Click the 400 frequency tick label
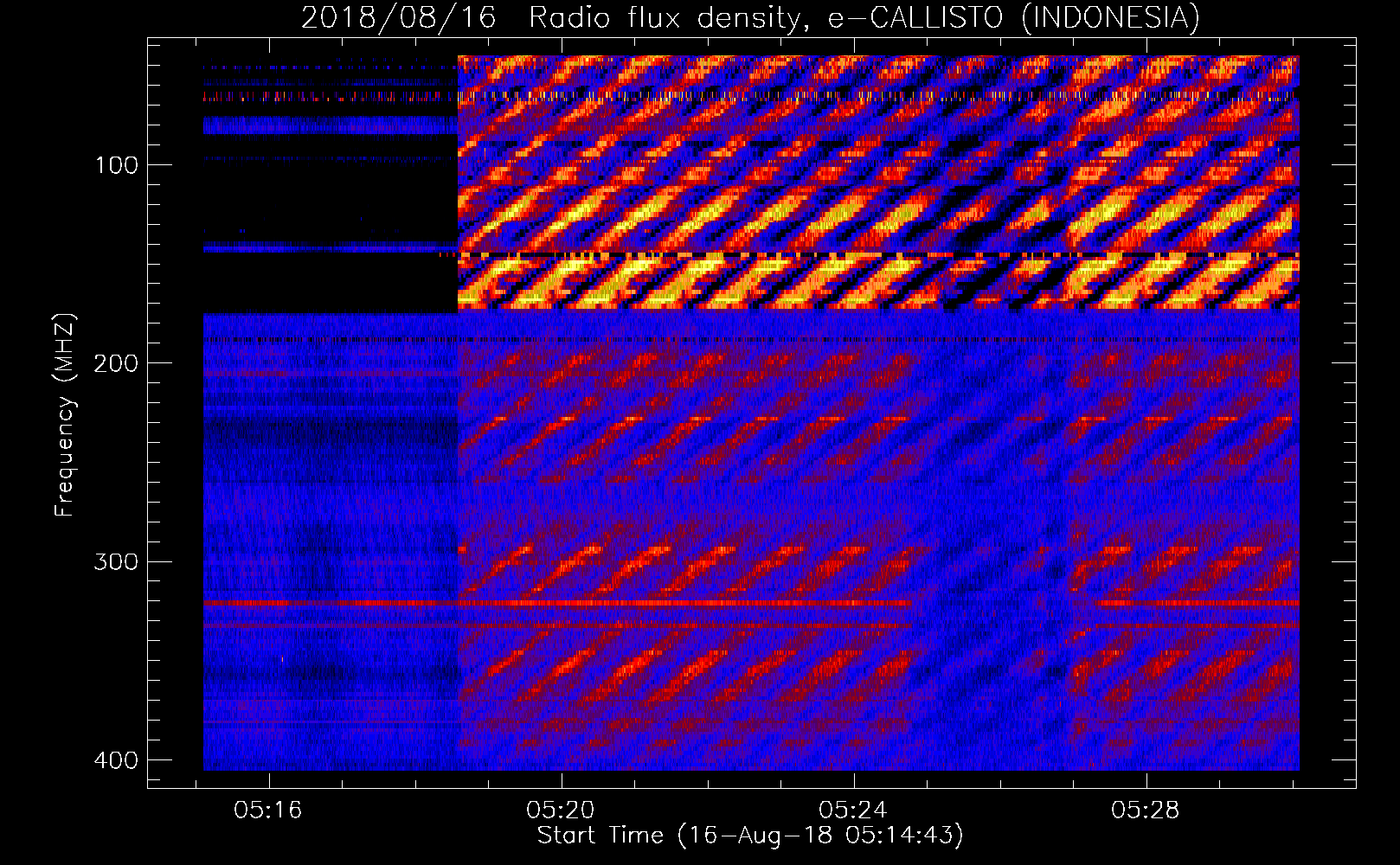 click(115, 759)
